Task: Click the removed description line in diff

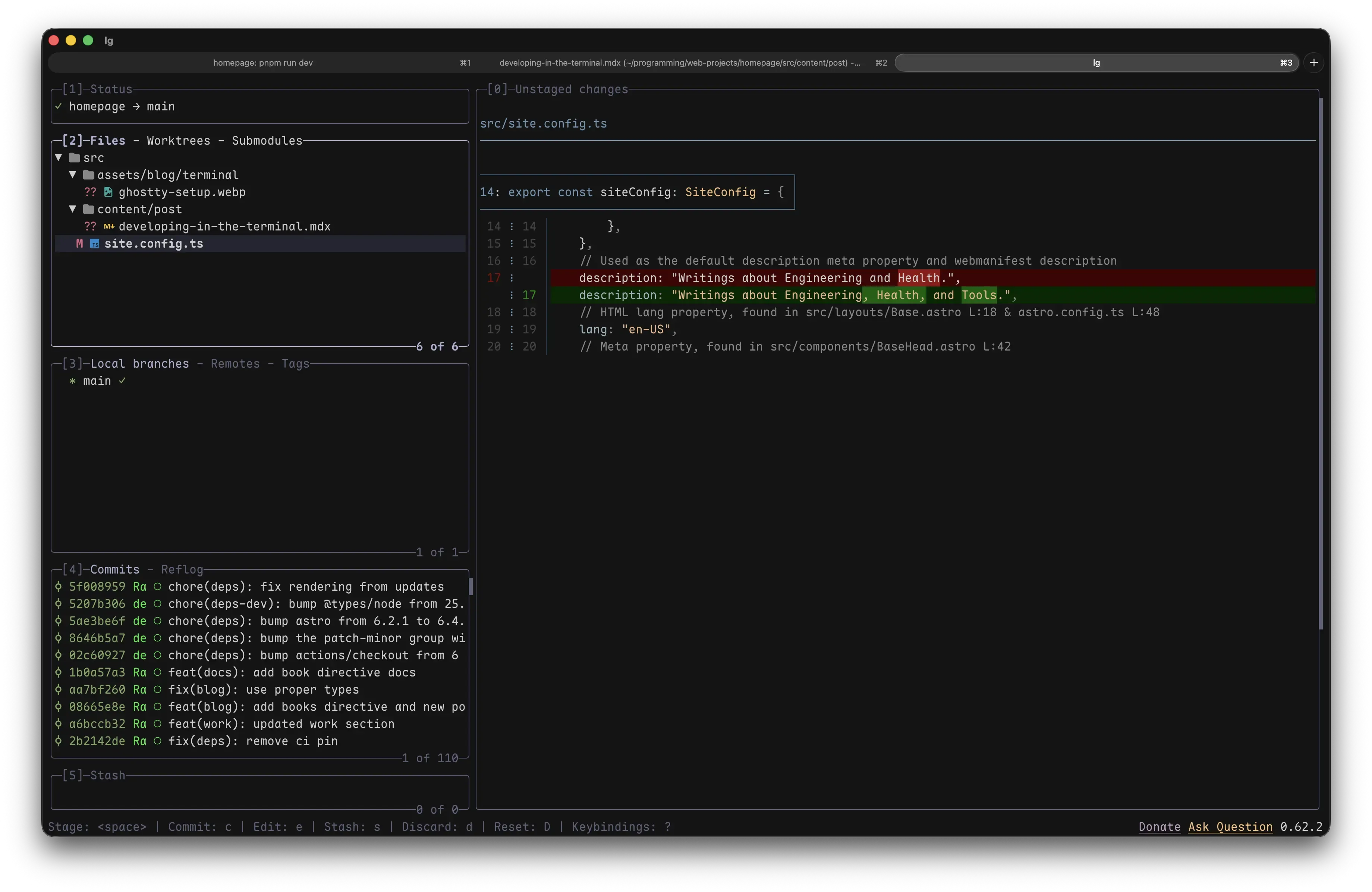Action: pos(933,278)
